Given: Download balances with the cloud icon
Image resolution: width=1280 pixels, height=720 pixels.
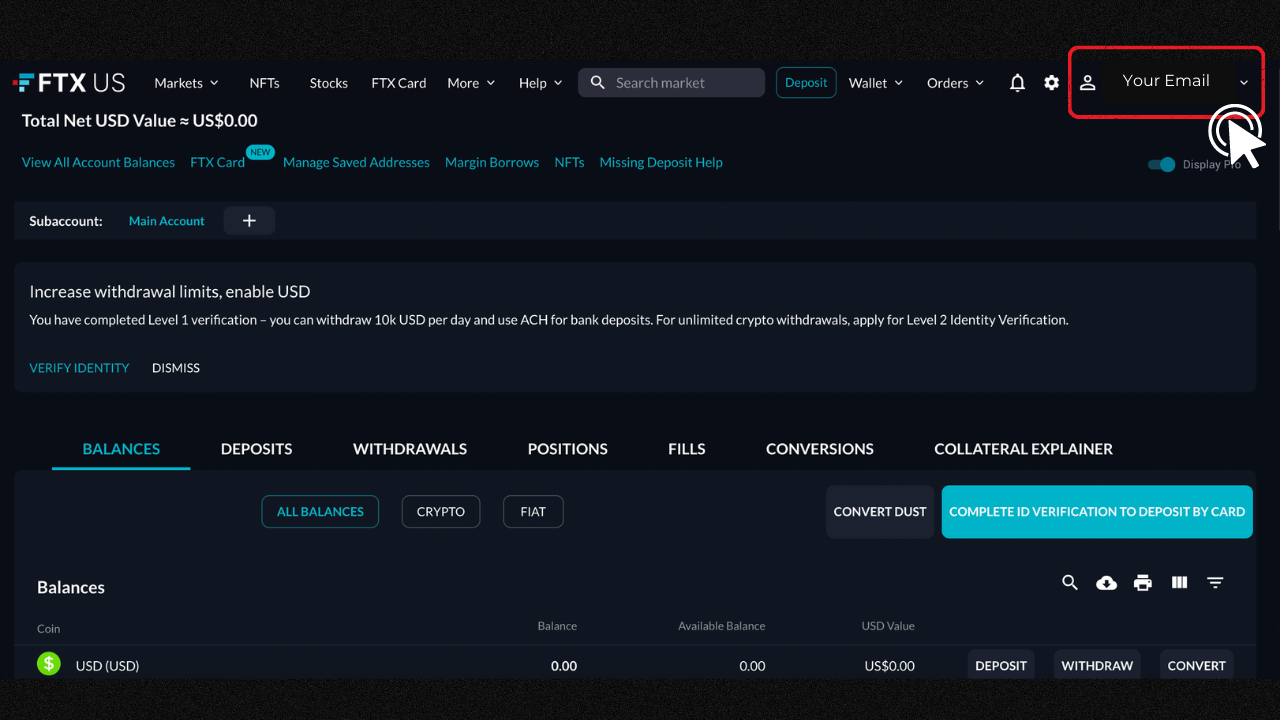Looking at the screenshot, I should coord(1106,582).
